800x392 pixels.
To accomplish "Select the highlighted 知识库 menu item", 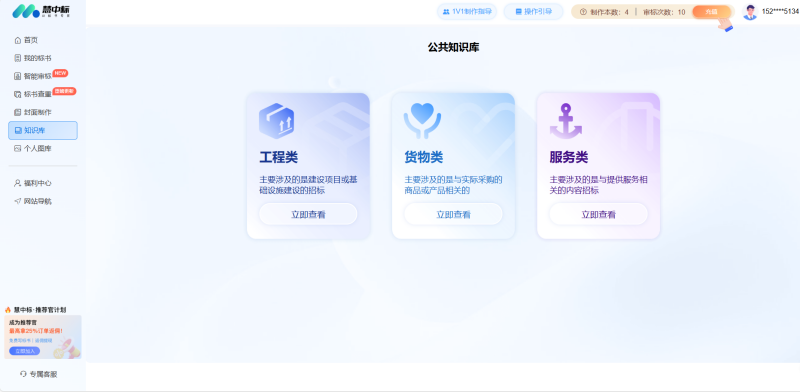I will coord(43,130).
